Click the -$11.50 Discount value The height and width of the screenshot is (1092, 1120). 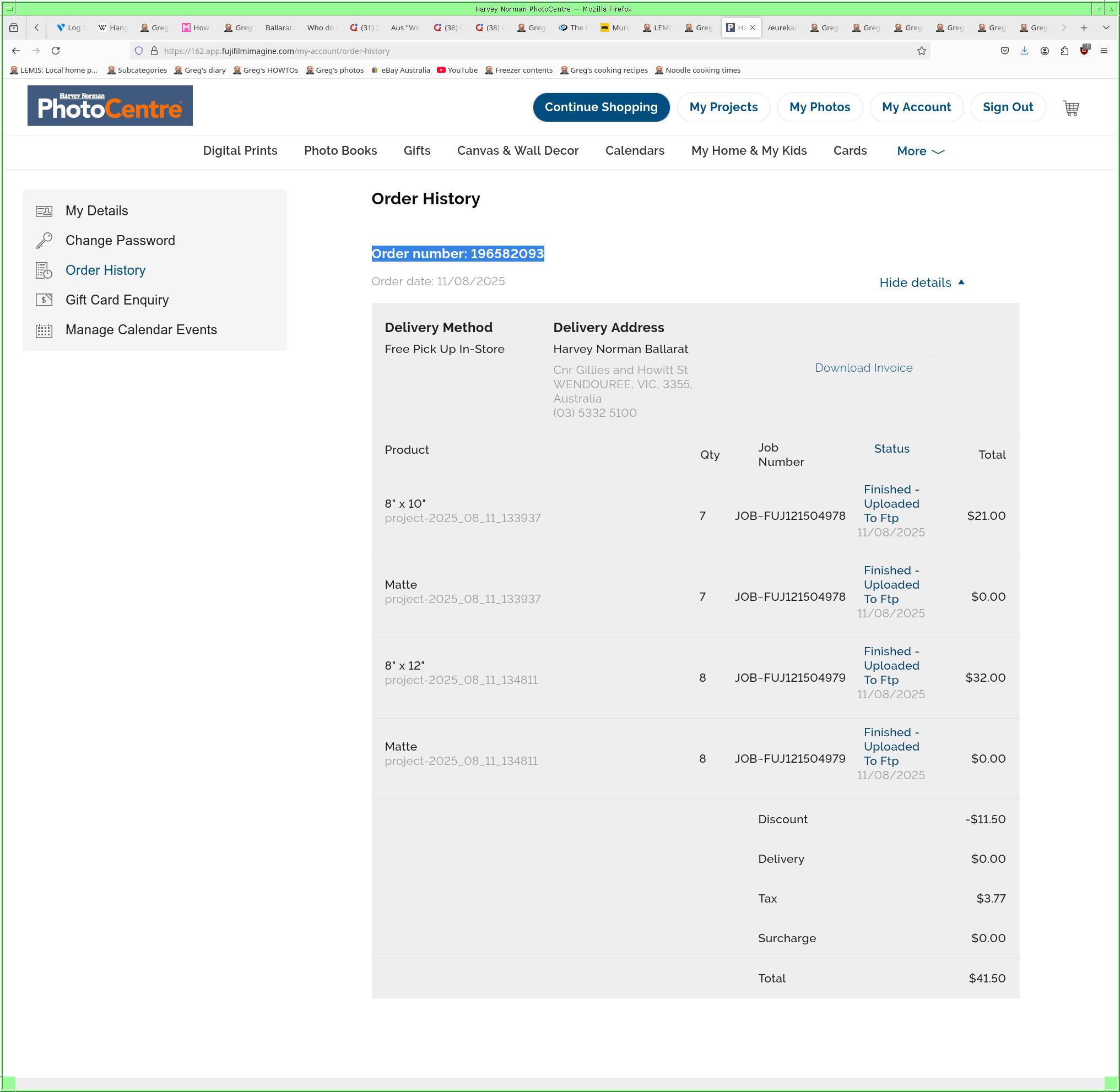pyautogui.click(x=985, y=819)
